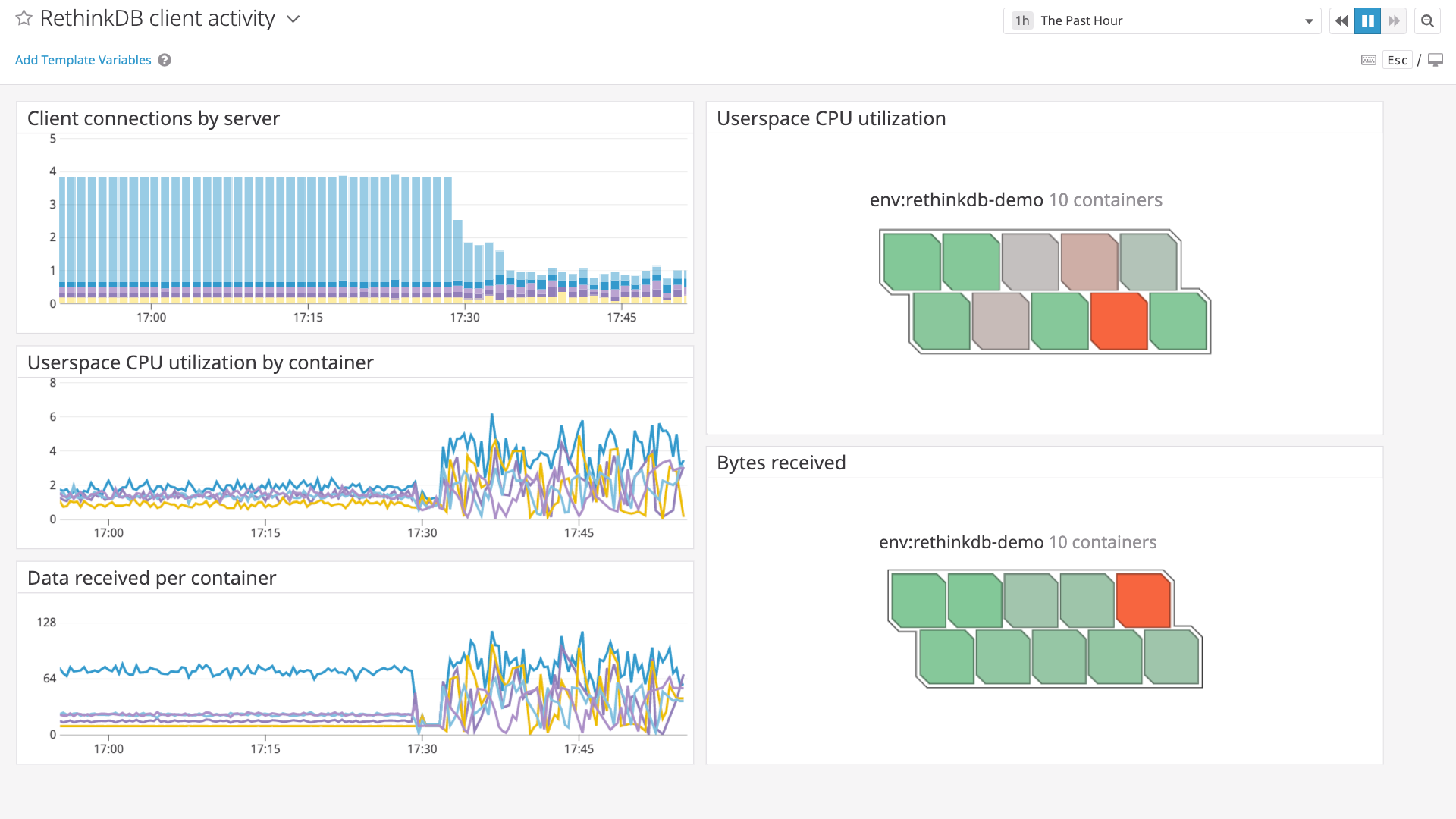Star the RethinkDB client activity dashboard

(24, 18)
